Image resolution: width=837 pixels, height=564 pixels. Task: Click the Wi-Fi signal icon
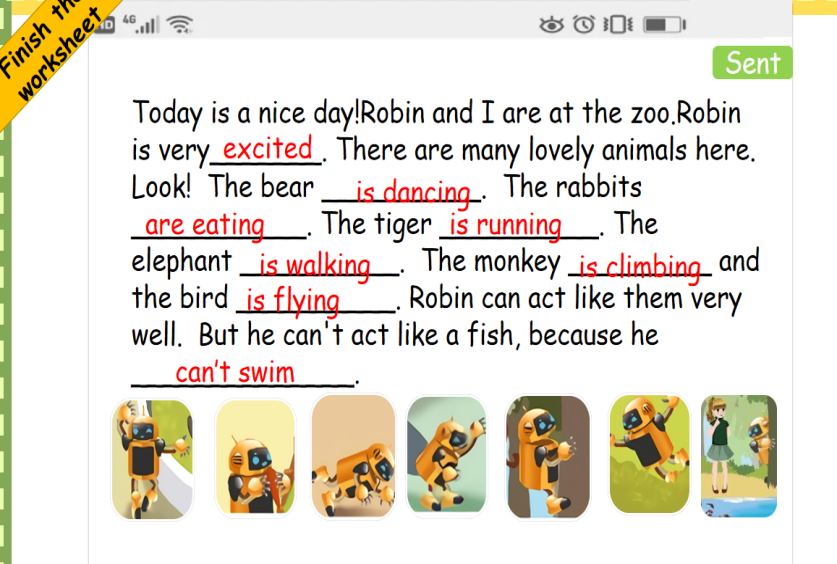pos(179,24)
